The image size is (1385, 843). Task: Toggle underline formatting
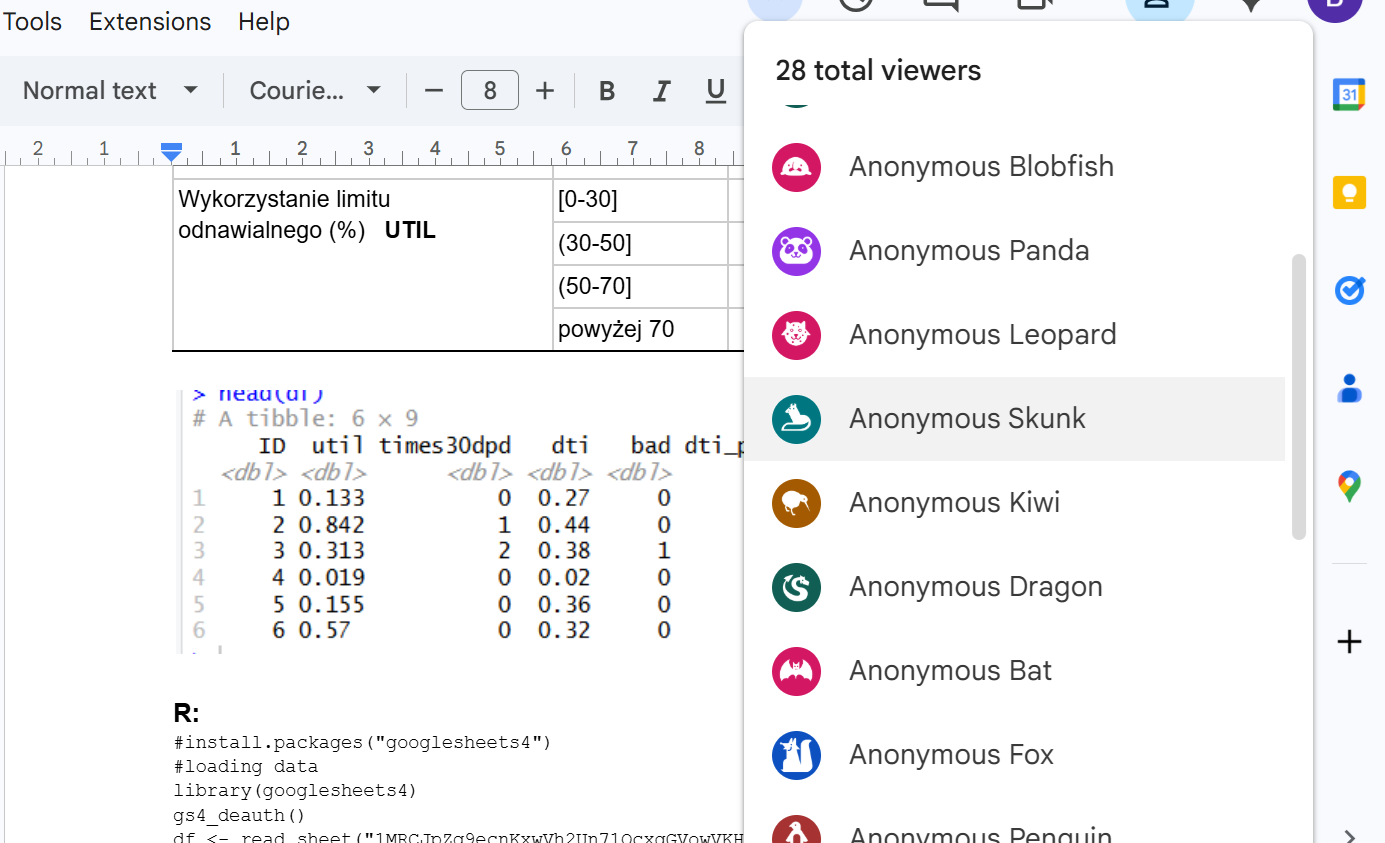click(x=715, y=91)
